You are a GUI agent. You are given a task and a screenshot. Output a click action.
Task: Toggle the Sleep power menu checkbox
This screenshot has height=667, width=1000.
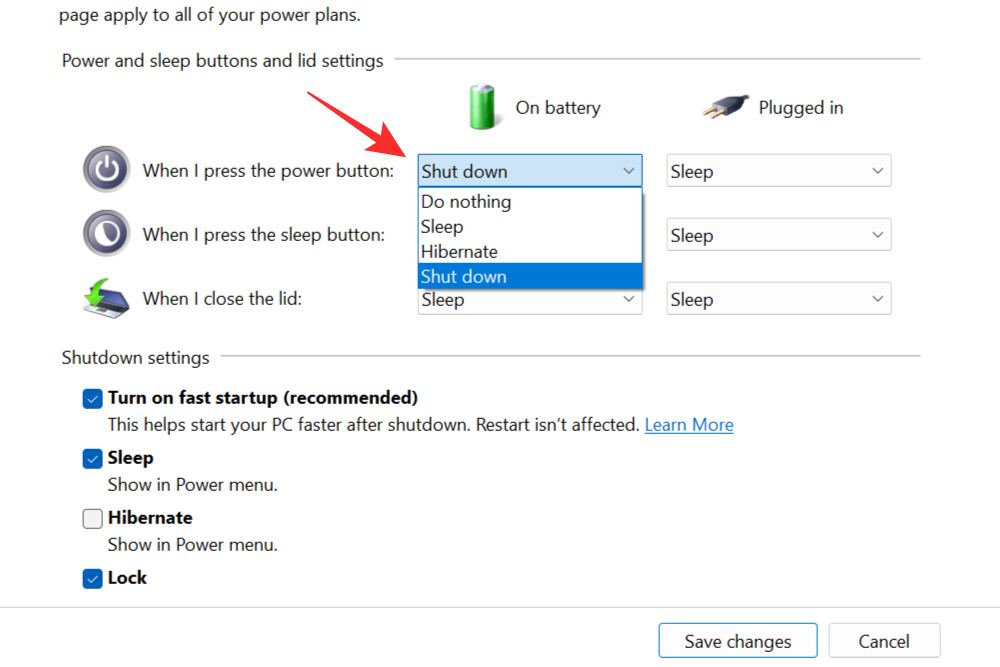tap(93, 458)
